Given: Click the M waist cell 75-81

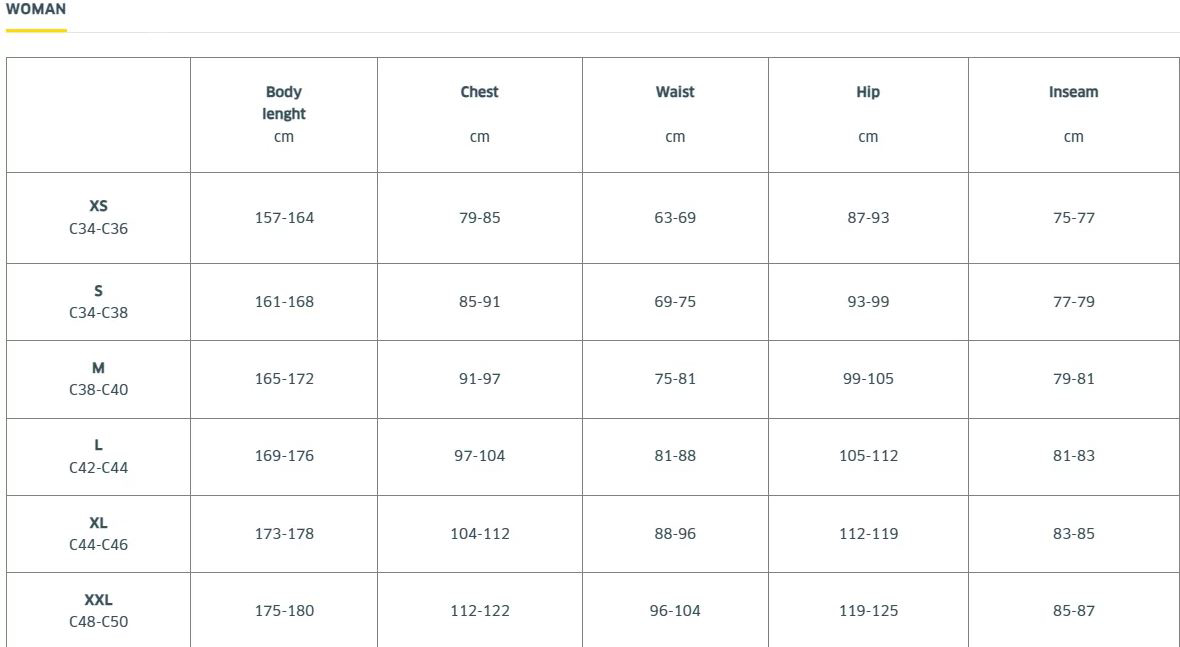Looking at the screenshot, I should pos(675,379).
